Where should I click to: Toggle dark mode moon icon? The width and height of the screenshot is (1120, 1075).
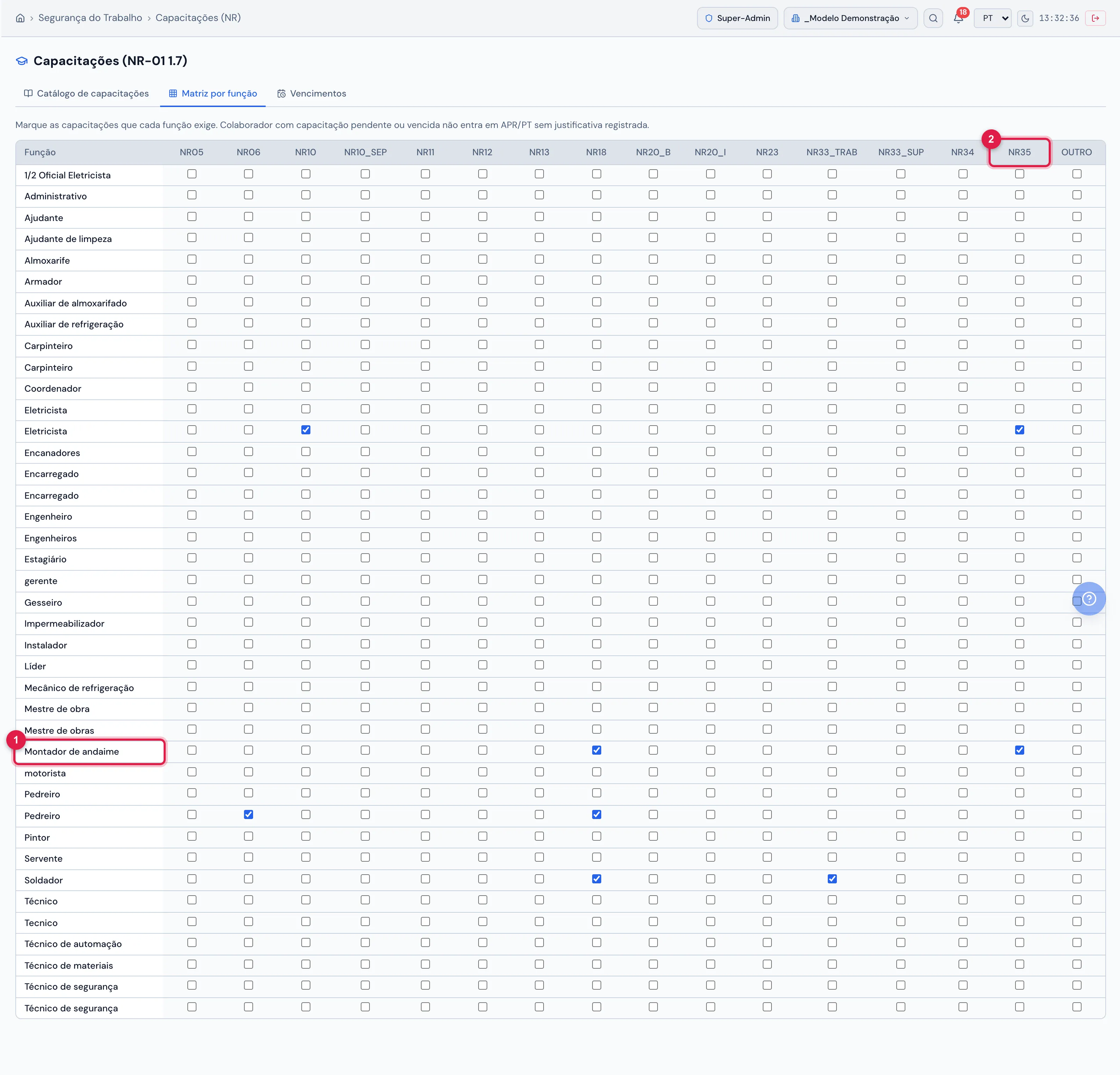(x=1025, y=18)
